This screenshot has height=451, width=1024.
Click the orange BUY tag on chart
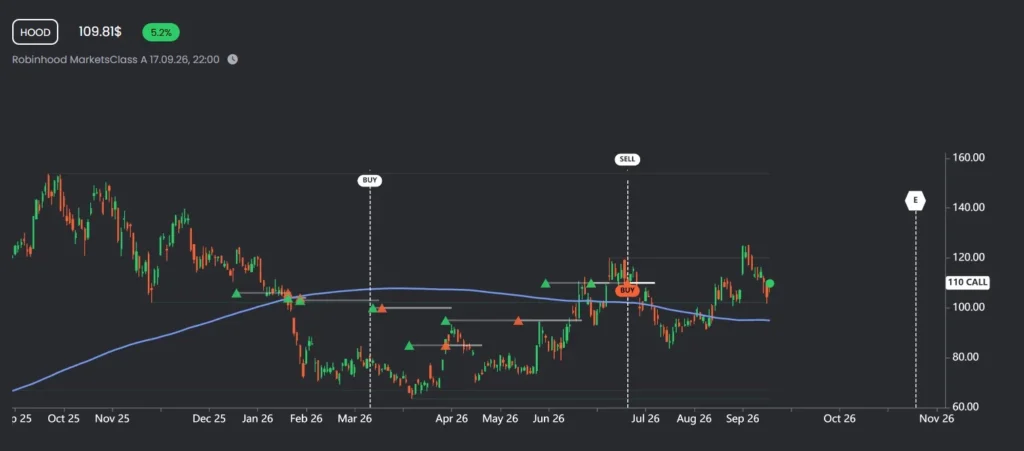[628, 290]
